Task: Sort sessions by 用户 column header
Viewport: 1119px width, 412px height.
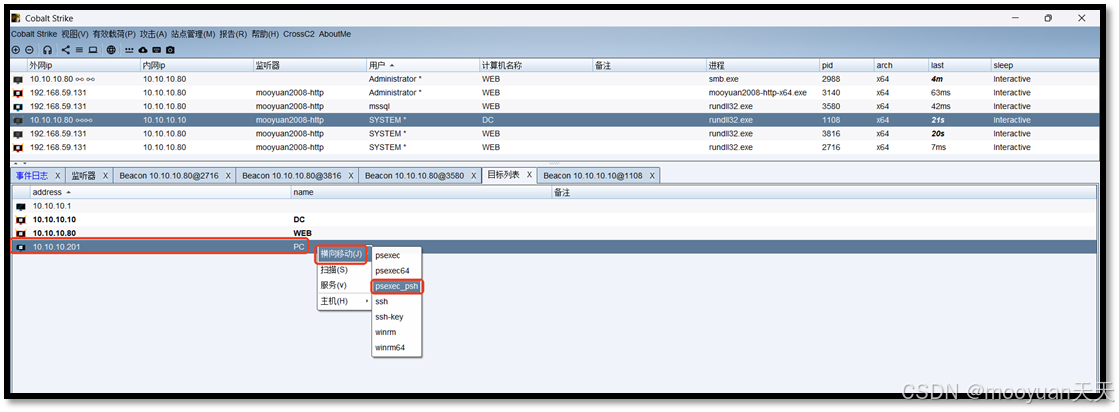Action: (x=423, y=66)
